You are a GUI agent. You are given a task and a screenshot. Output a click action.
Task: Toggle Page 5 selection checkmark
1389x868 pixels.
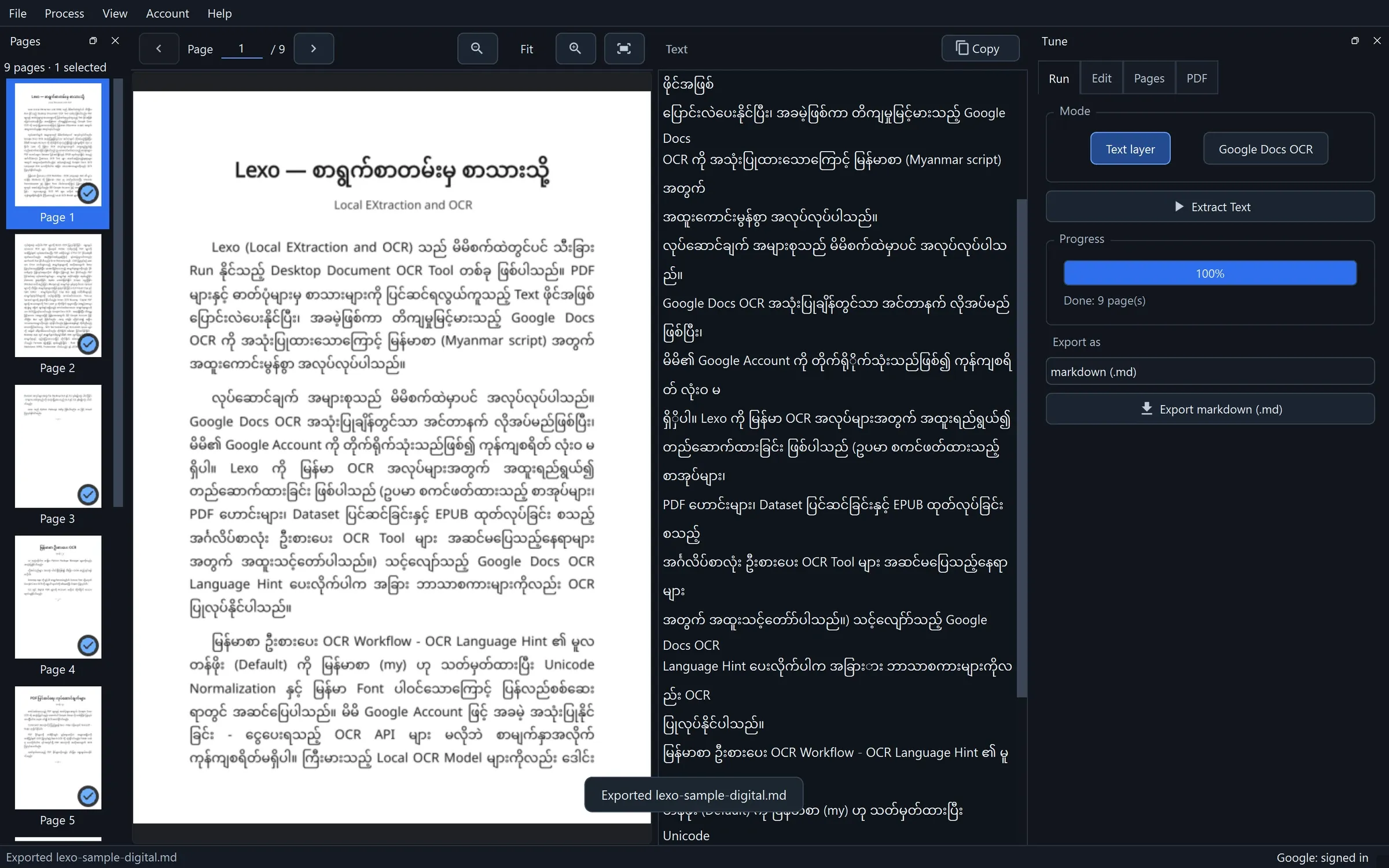(x=88, y=796)
